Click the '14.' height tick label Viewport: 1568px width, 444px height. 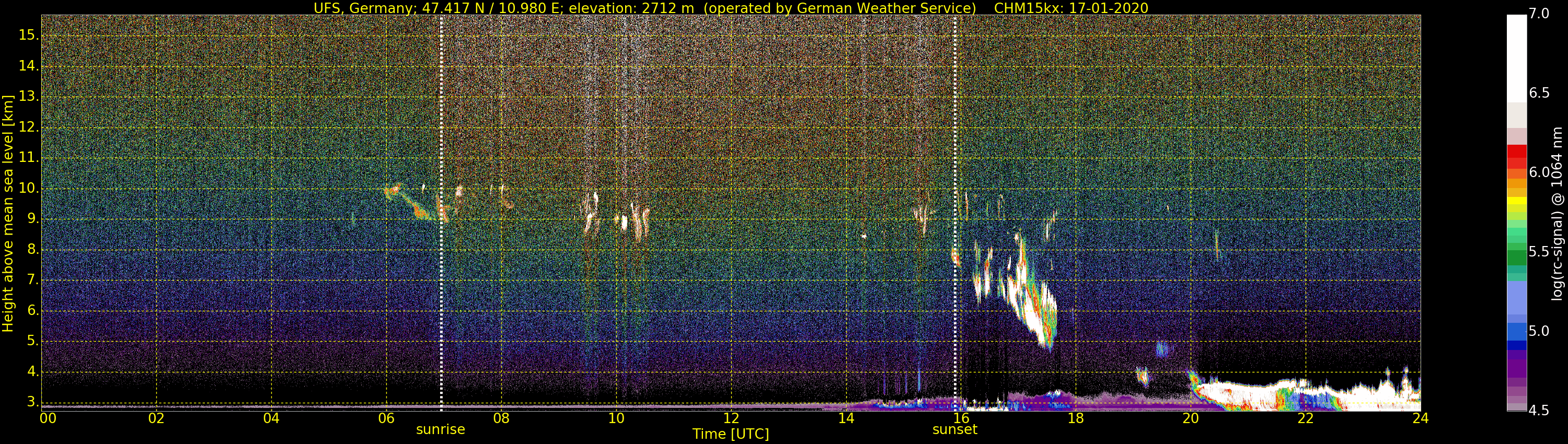tap(29, 66)
